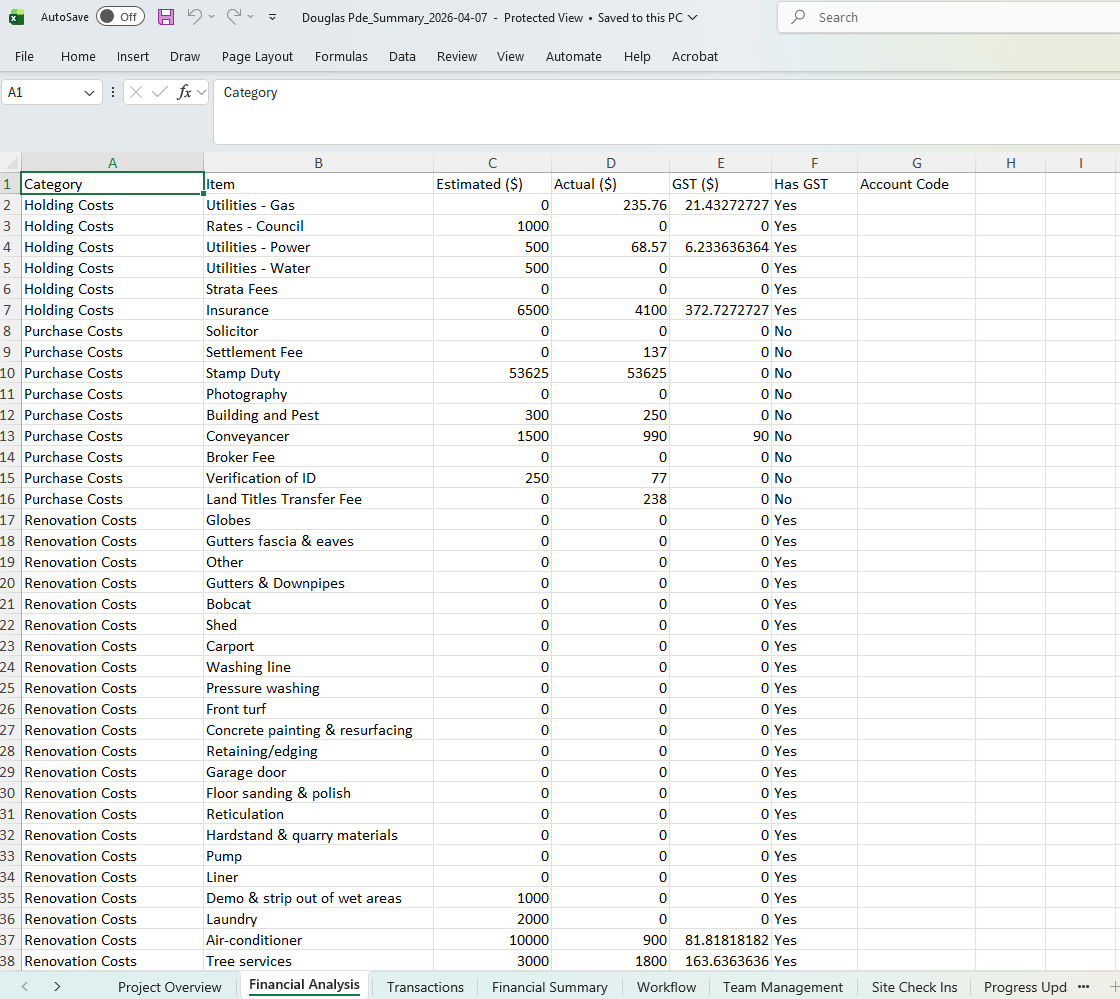Toggle the AutoSave switch
The width and height of the screenshot is (1120, 999).
(120, 16)
